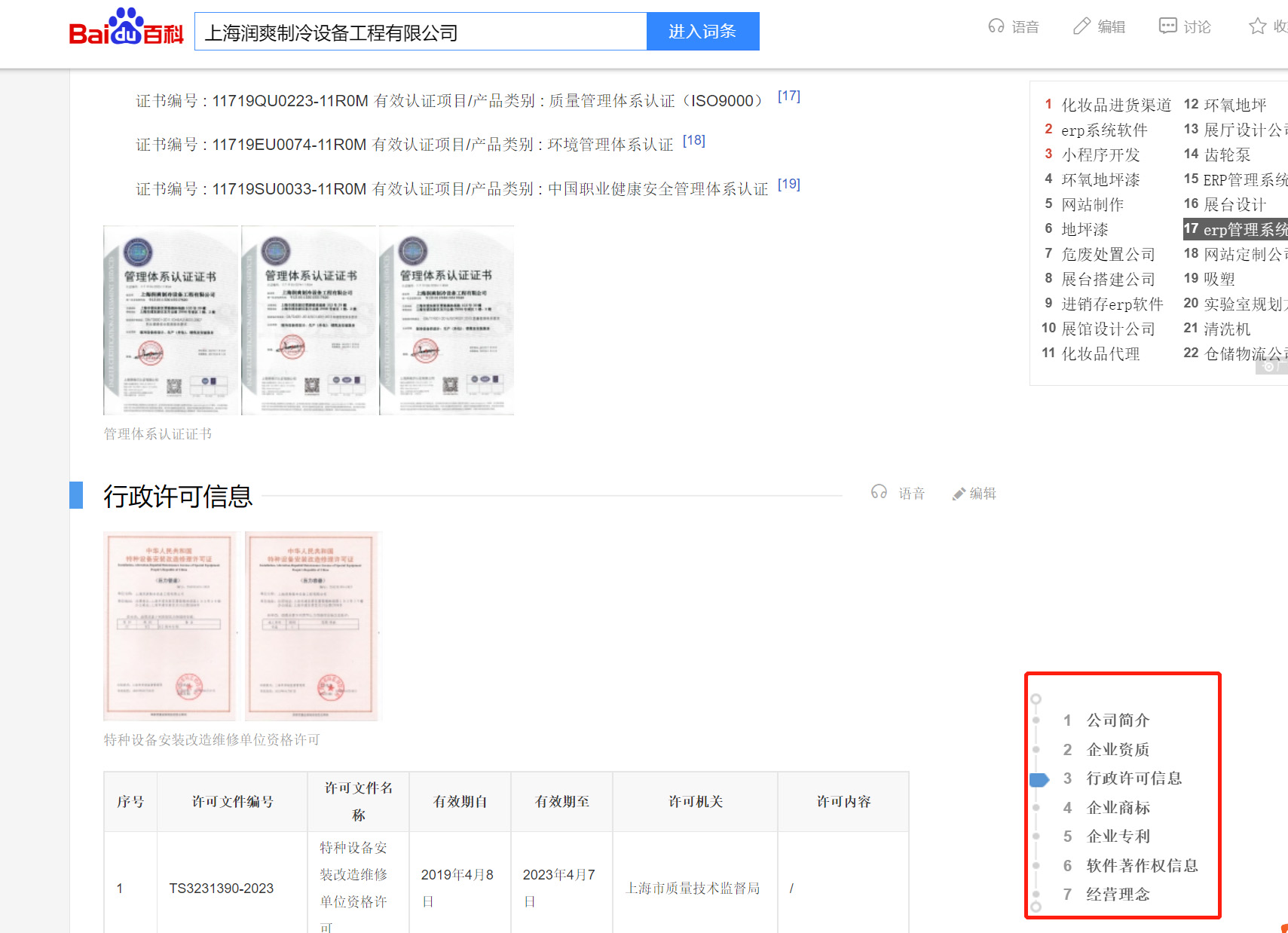Open first 特种设备 permit image
The width and height of the screenshot is (1288, 933).
170,626
